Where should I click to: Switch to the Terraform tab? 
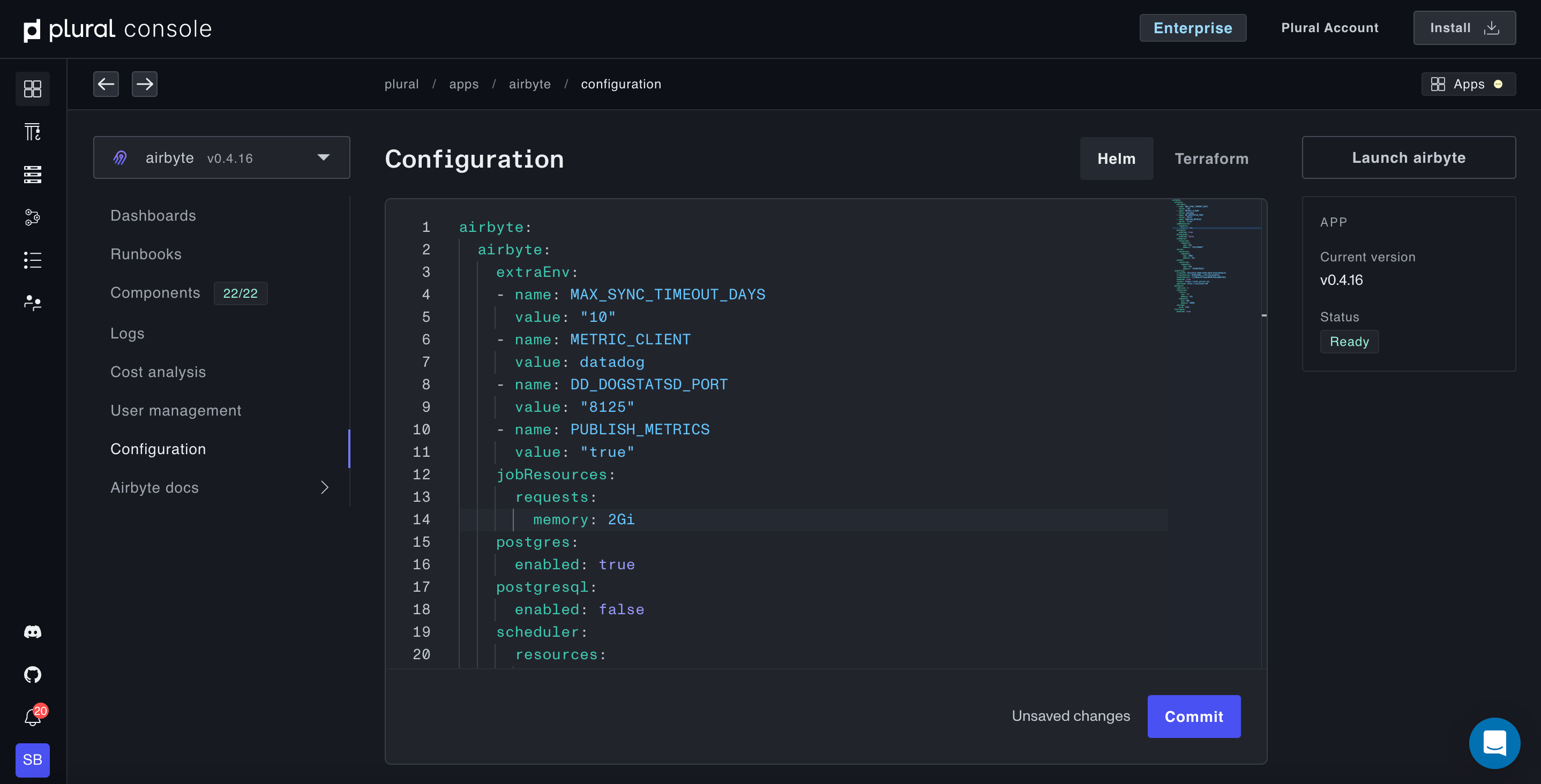pos(1211,159)
